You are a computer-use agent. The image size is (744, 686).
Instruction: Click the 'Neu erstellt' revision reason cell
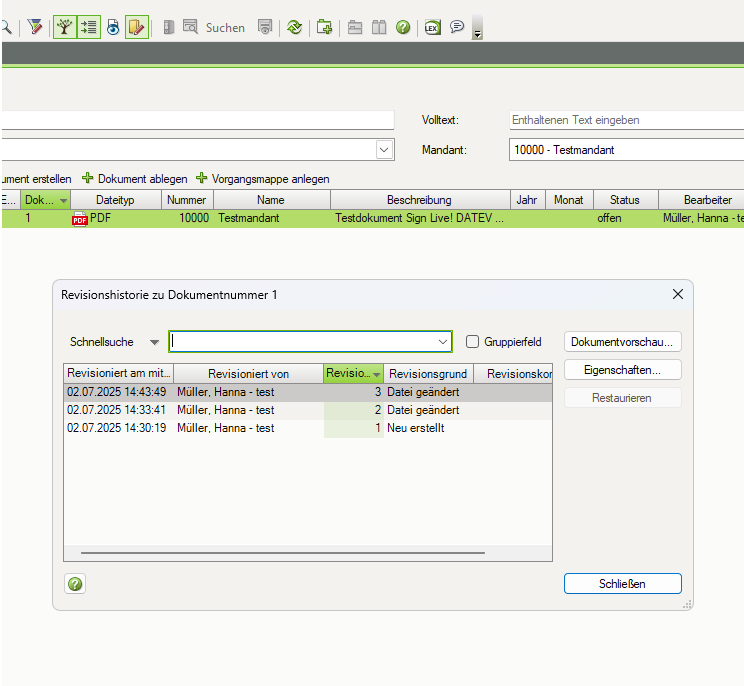[416, 428]
